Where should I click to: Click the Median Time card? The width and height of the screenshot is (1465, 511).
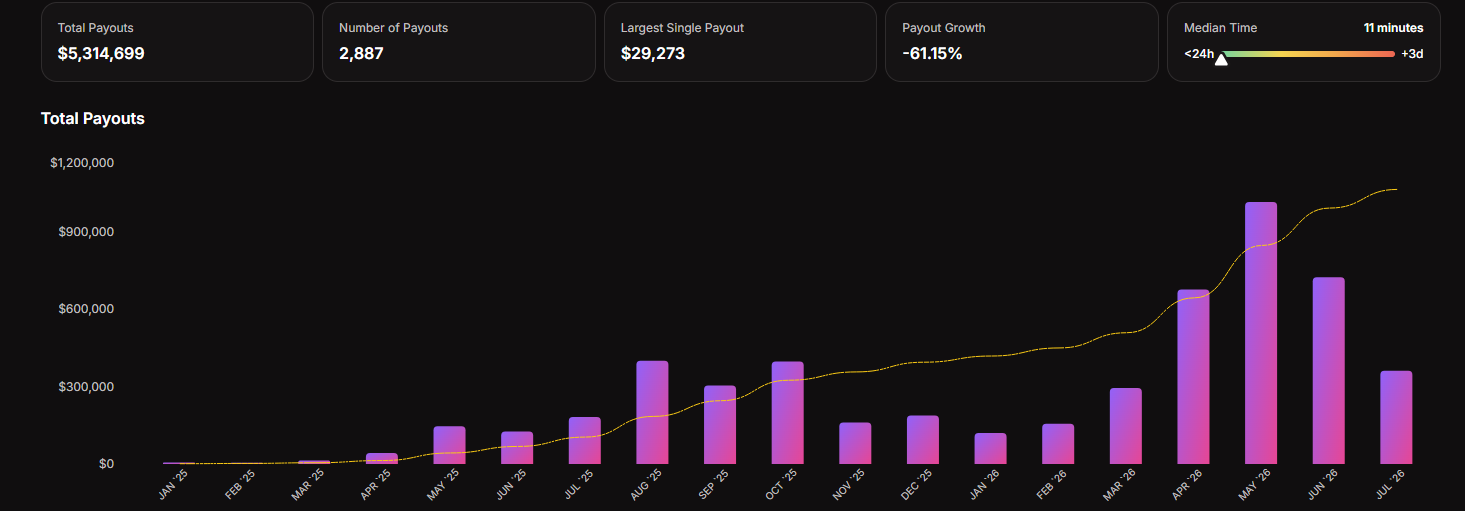coord(1304,42)
